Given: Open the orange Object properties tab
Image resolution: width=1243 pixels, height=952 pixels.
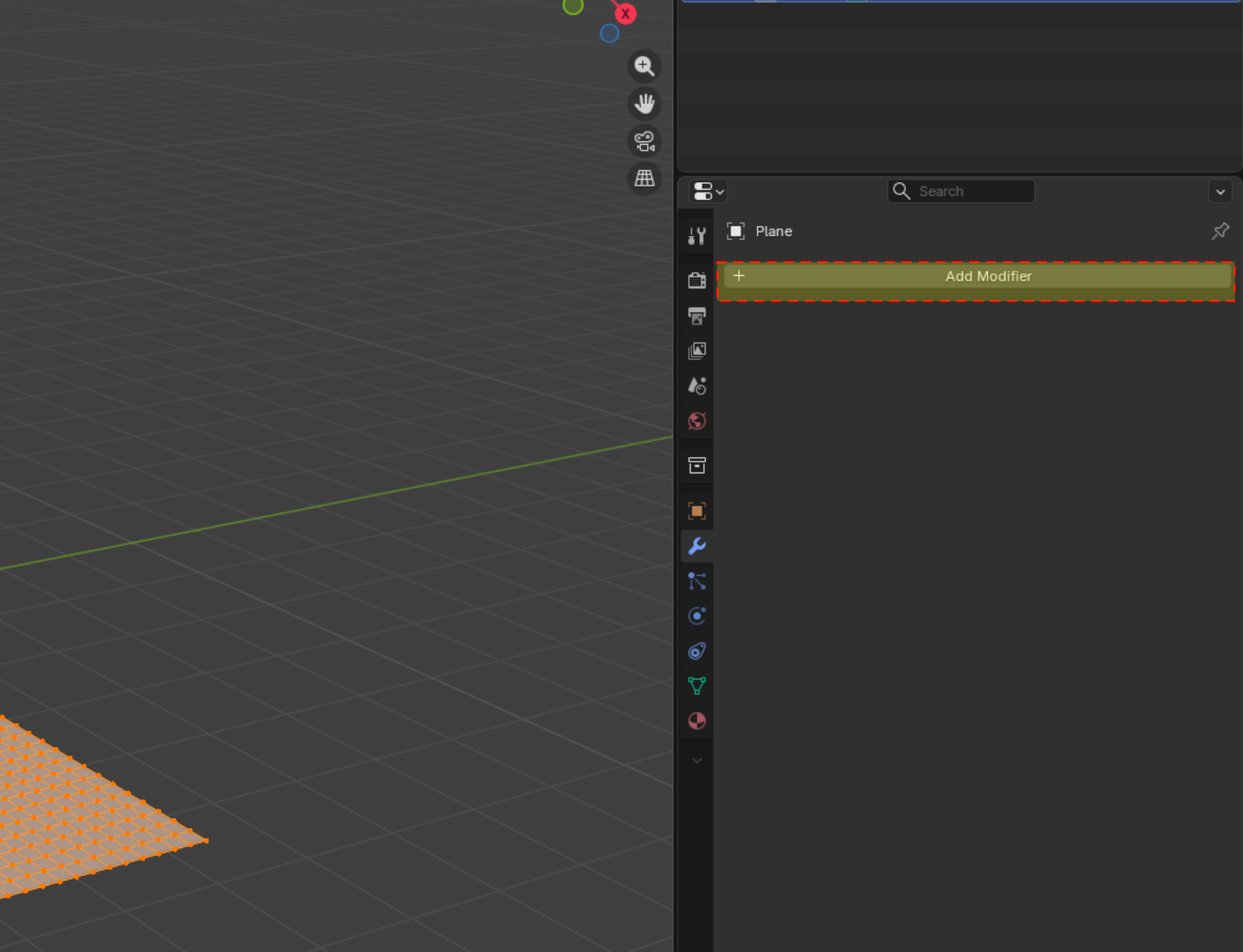Looking at the screenshot, I should click(697, 511).
